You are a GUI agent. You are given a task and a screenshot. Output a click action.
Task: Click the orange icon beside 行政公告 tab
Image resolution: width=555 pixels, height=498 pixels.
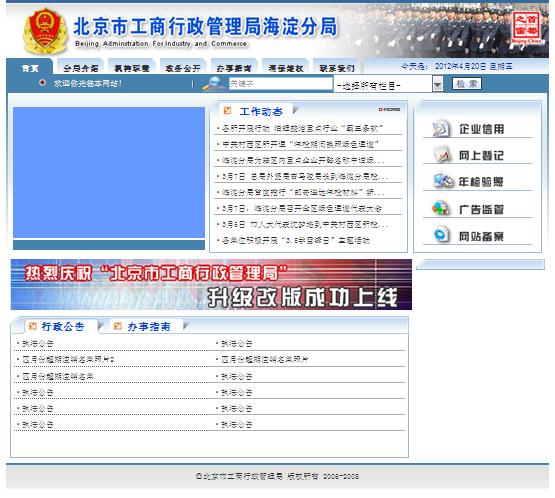[33, 326]
